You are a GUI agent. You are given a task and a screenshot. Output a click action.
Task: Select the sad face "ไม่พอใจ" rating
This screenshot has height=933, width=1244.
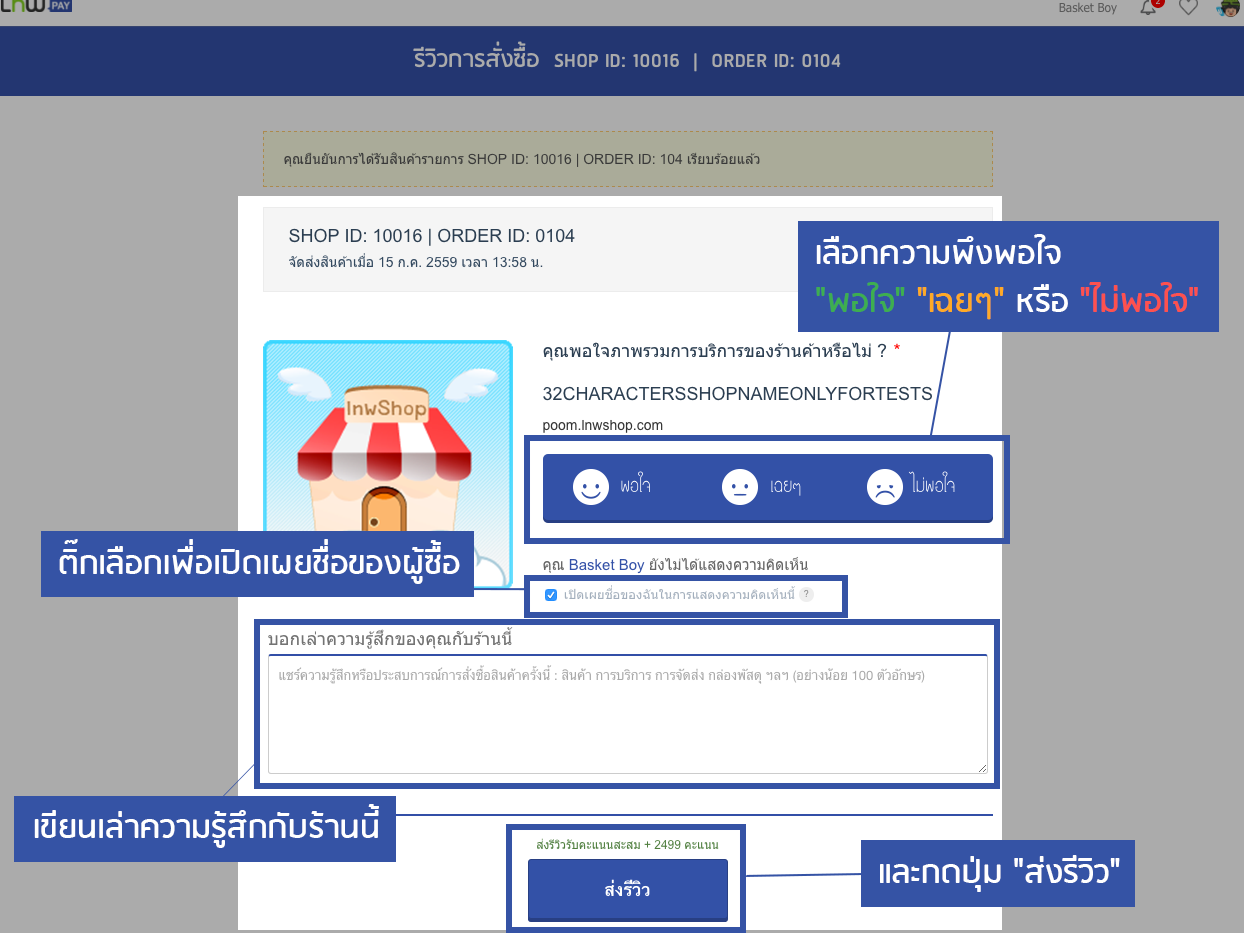(x=911, y=487)
